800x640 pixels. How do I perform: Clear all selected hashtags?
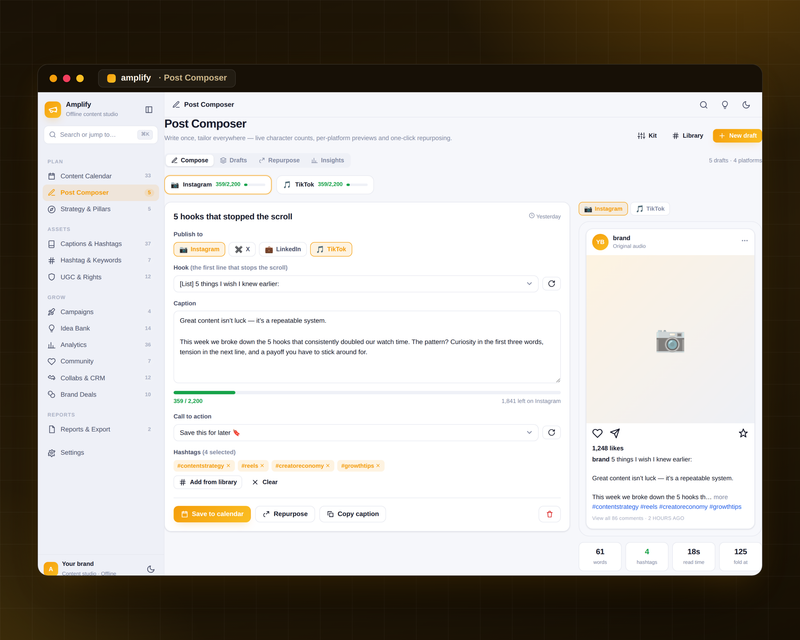coord(264,482)
